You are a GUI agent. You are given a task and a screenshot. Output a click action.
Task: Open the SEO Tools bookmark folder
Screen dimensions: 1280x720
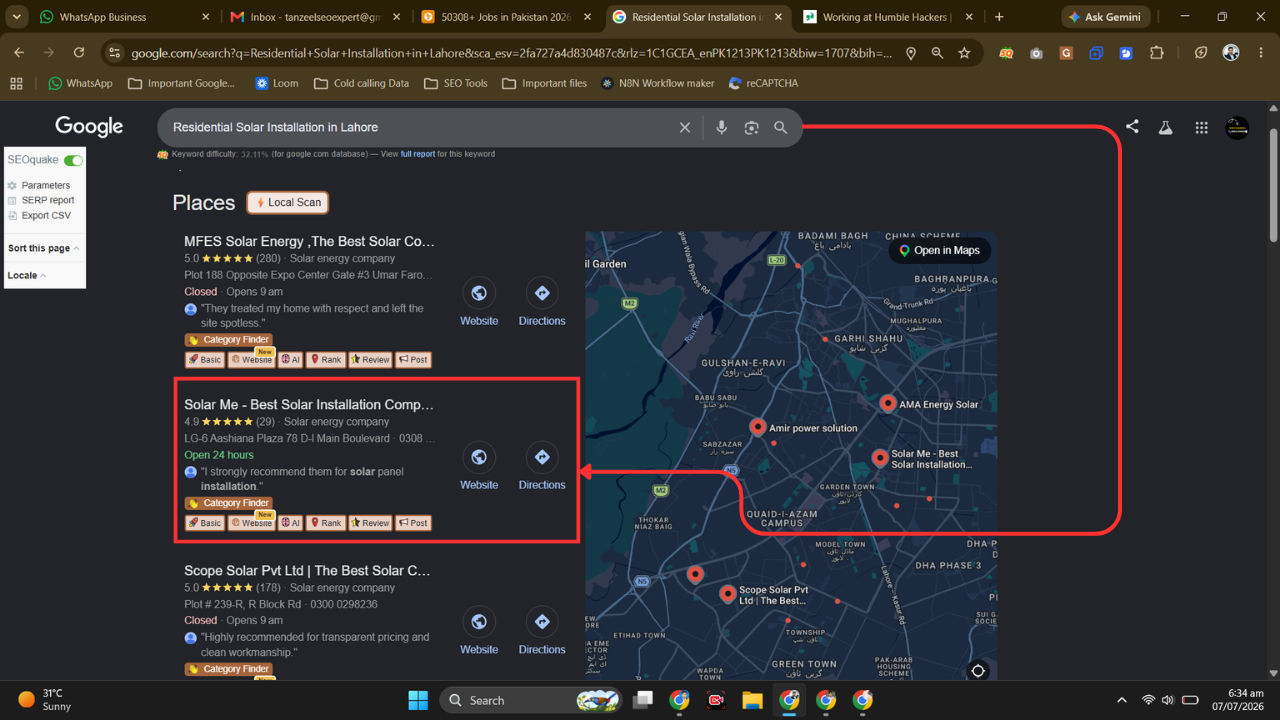(x=455, y=83)
